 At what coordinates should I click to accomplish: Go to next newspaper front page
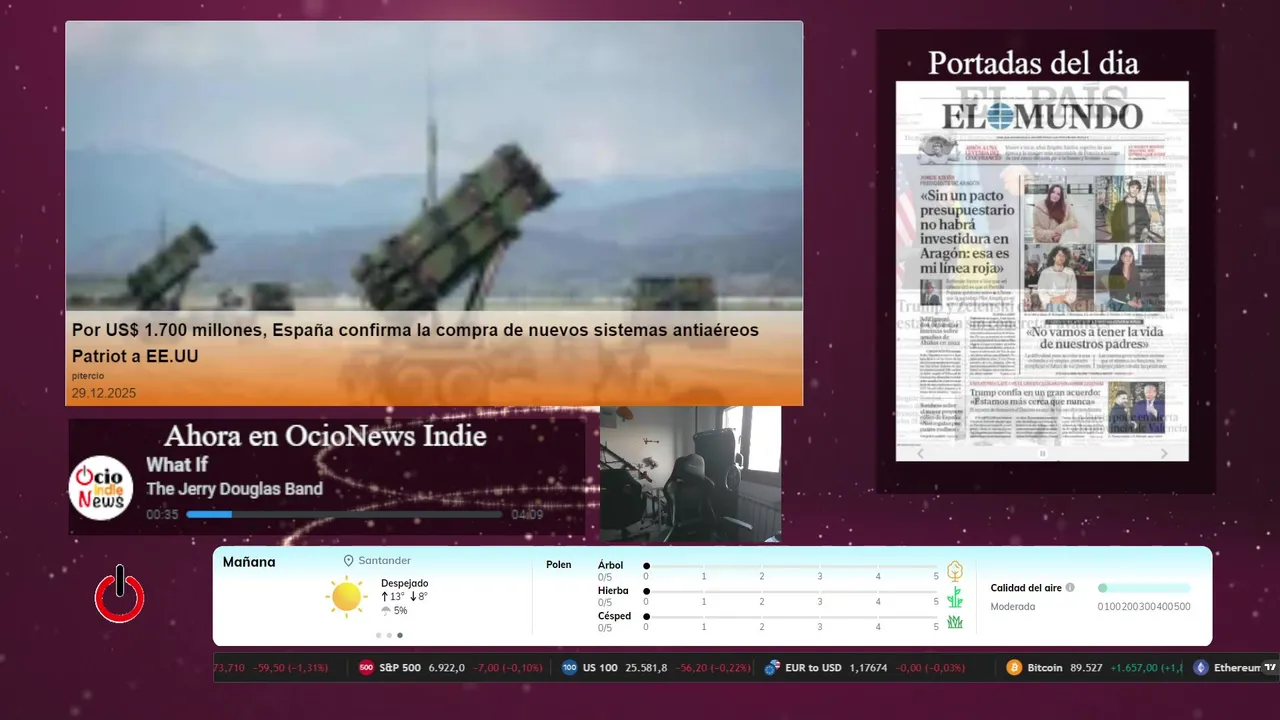[x=1164, y=454]
